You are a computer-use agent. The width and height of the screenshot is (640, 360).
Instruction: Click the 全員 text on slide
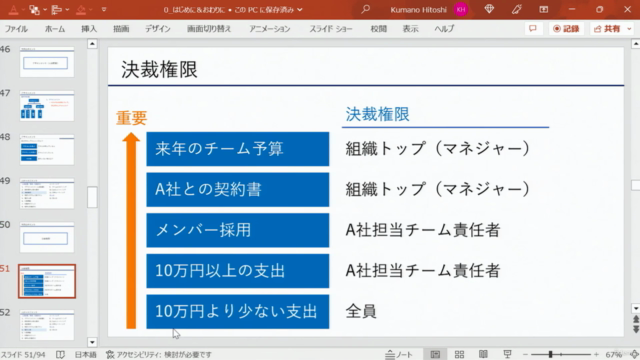click(x=361, y=311)
